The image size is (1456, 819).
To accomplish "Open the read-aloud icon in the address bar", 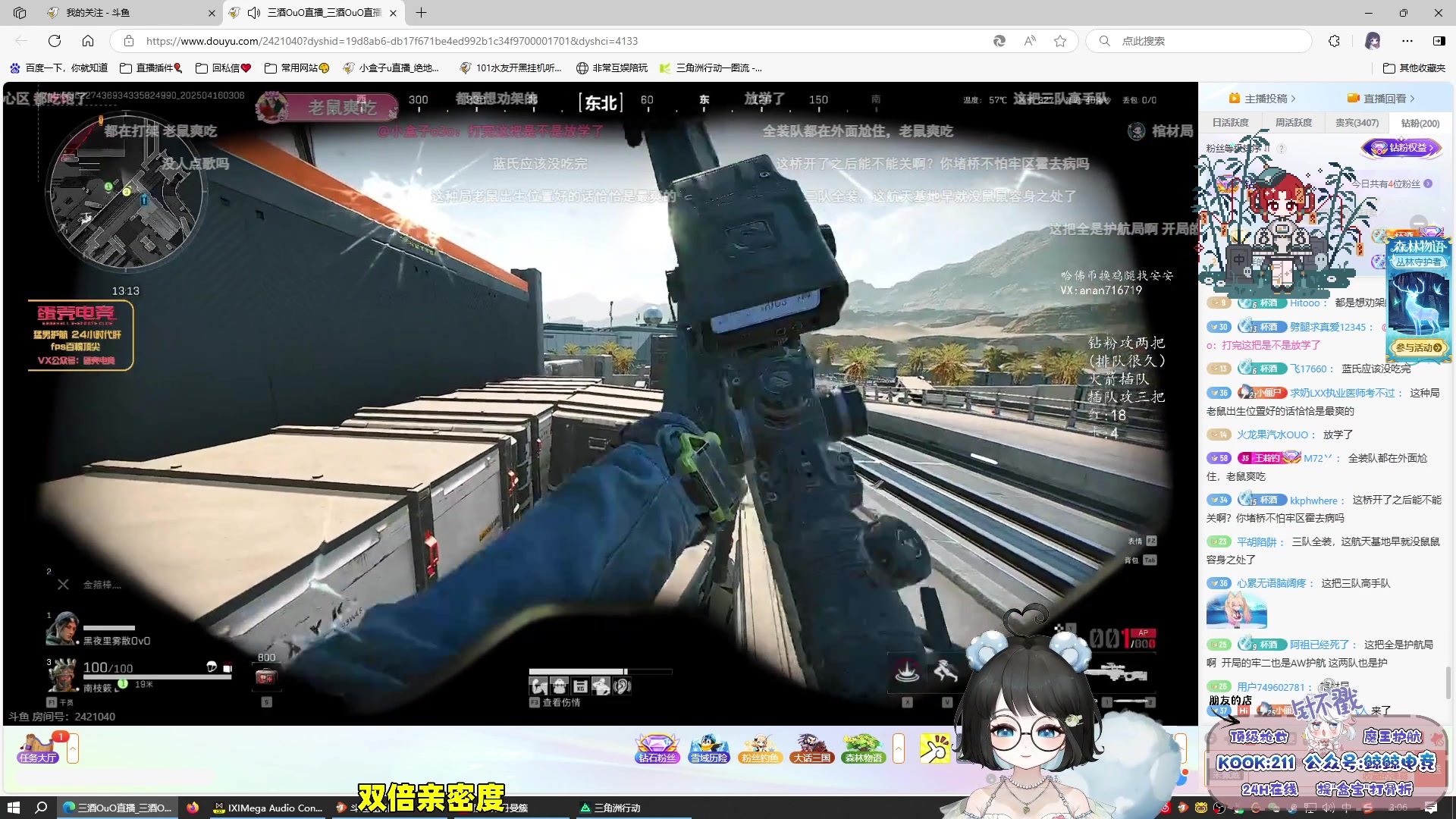I will pos(1030,41).
